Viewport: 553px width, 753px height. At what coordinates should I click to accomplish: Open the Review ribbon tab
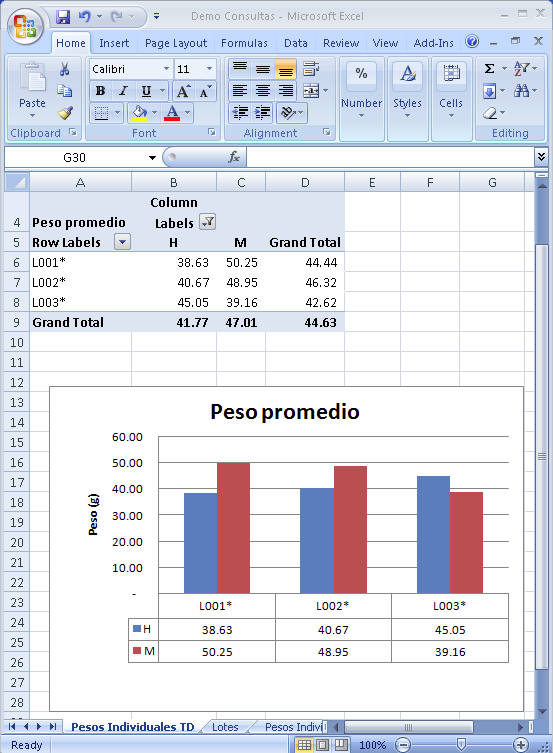[x=341, y=43]
